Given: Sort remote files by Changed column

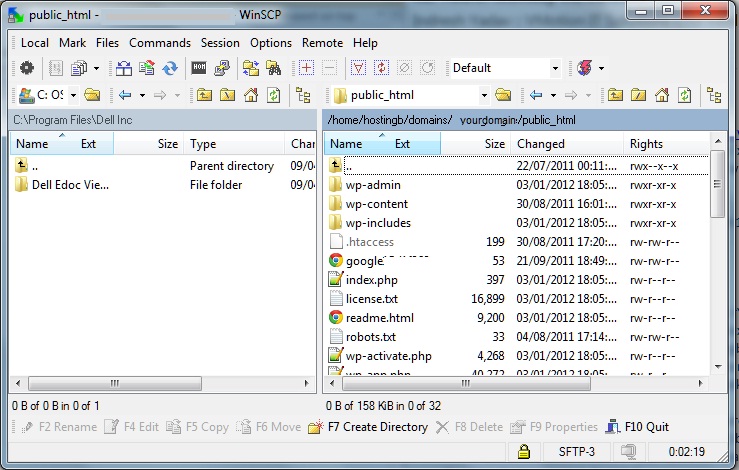Looking at the screenshot, I should pyautogui.click(x=567, y=144).
